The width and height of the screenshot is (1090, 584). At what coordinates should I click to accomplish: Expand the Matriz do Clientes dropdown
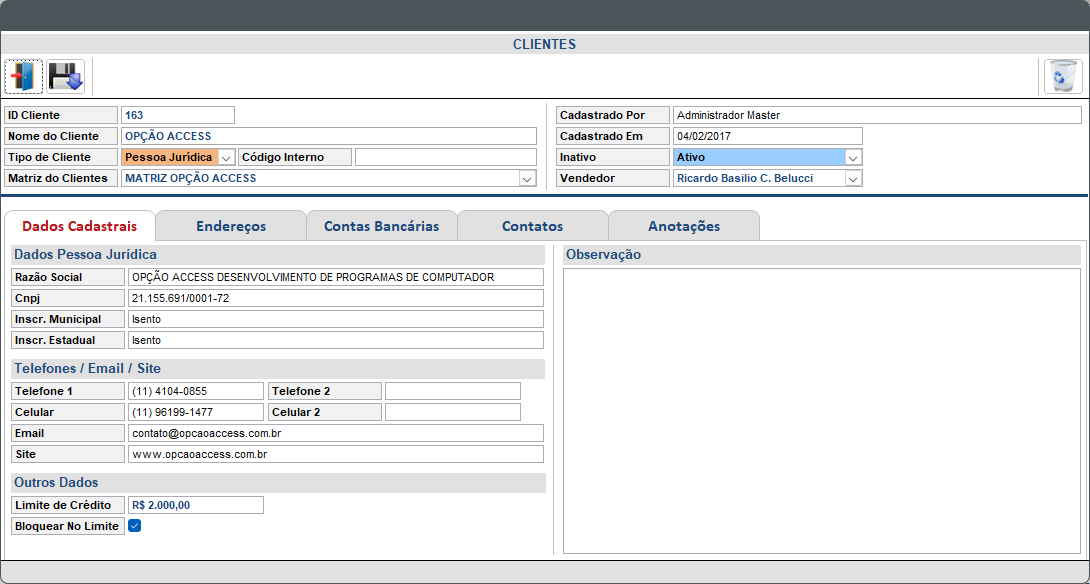528,179
